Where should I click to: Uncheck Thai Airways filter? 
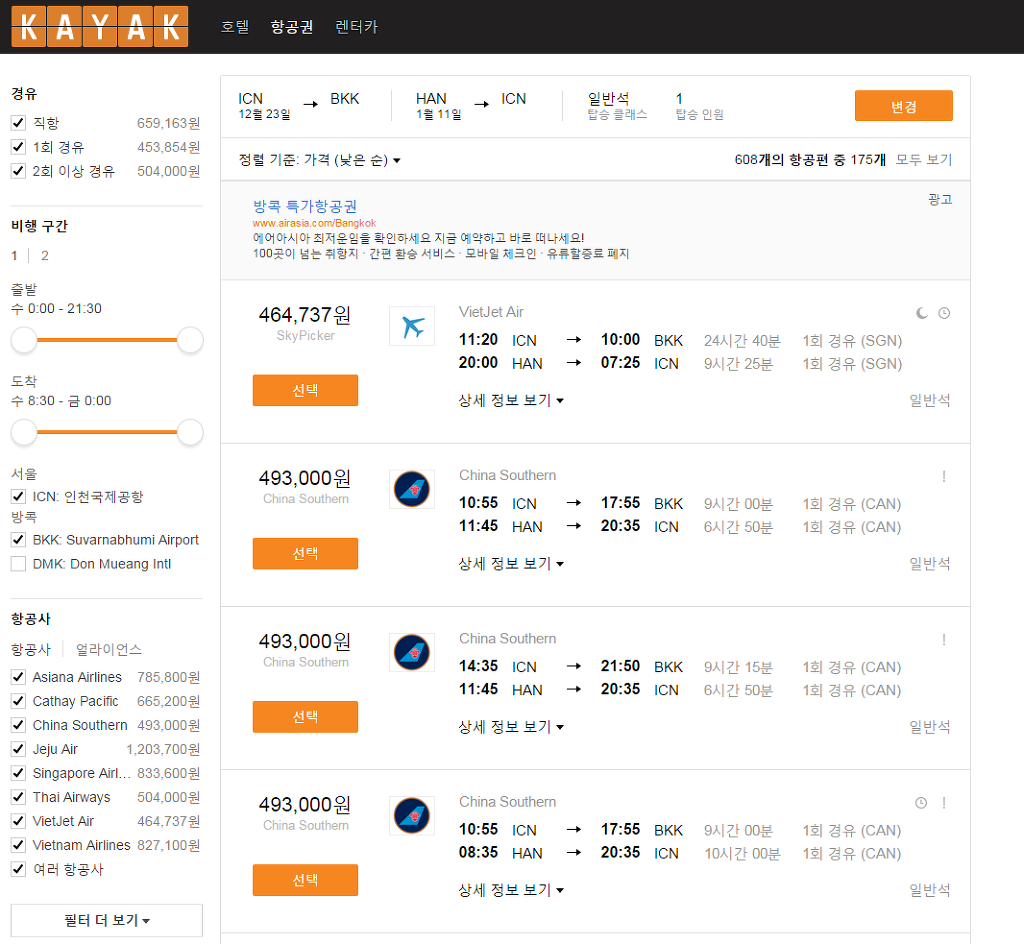click(18, 797)
